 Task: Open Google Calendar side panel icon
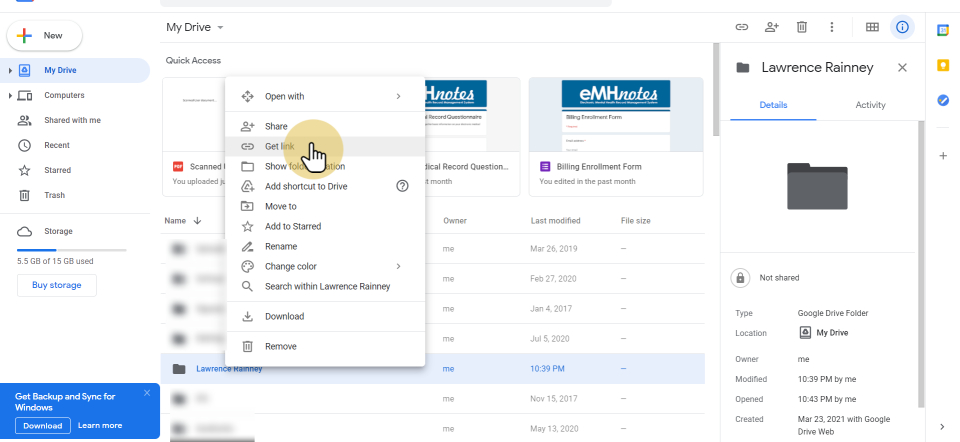coord(942,30)
